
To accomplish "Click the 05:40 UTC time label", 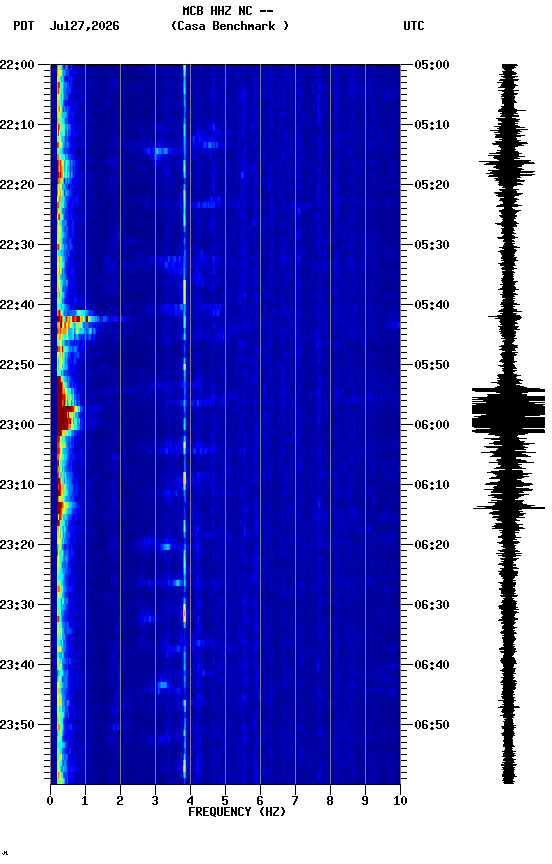I will click(x=432, y=305).
